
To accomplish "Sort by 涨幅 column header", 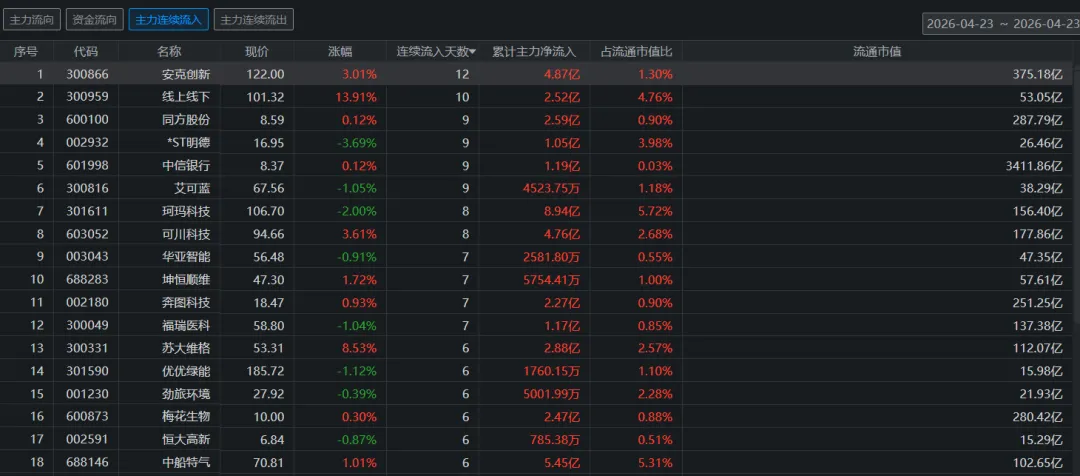I will click(x=340, y=52).
